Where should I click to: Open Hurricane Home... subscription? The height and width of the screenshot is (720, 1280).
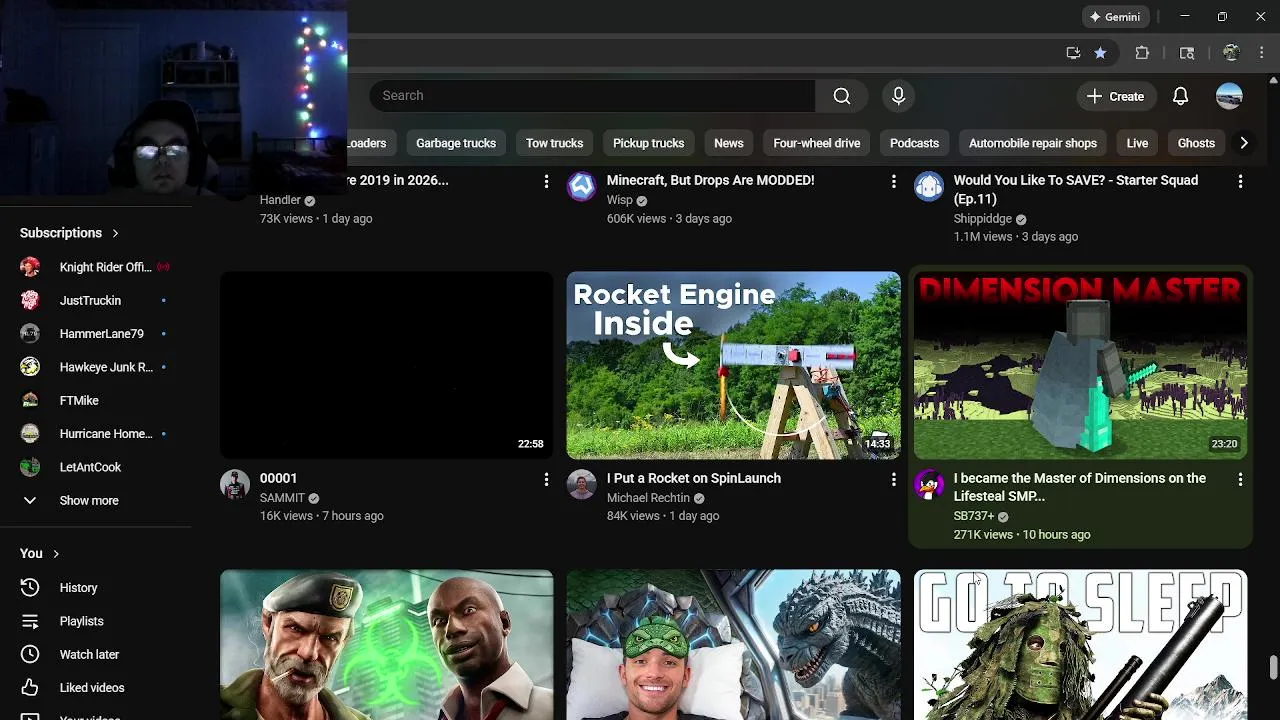(95, 434)
